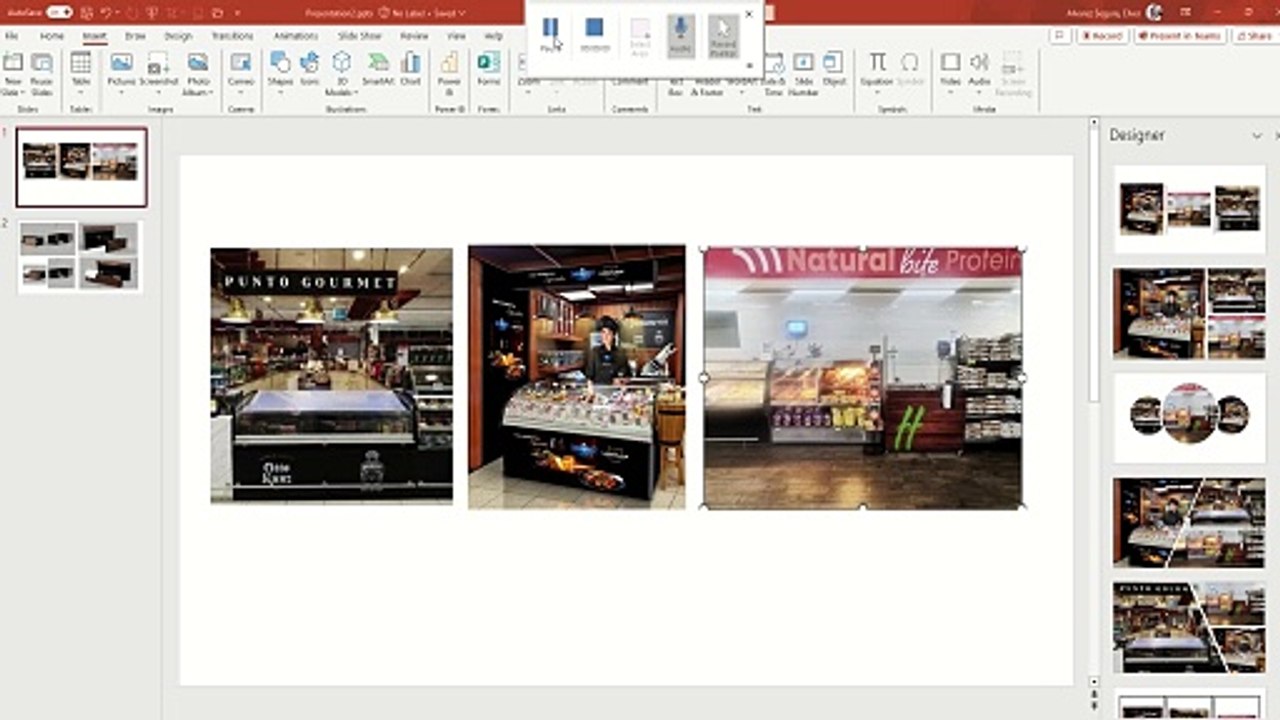Select the center deli counter picture
1280x720 pixels.
pyautogui.click(x=577, y=377)
